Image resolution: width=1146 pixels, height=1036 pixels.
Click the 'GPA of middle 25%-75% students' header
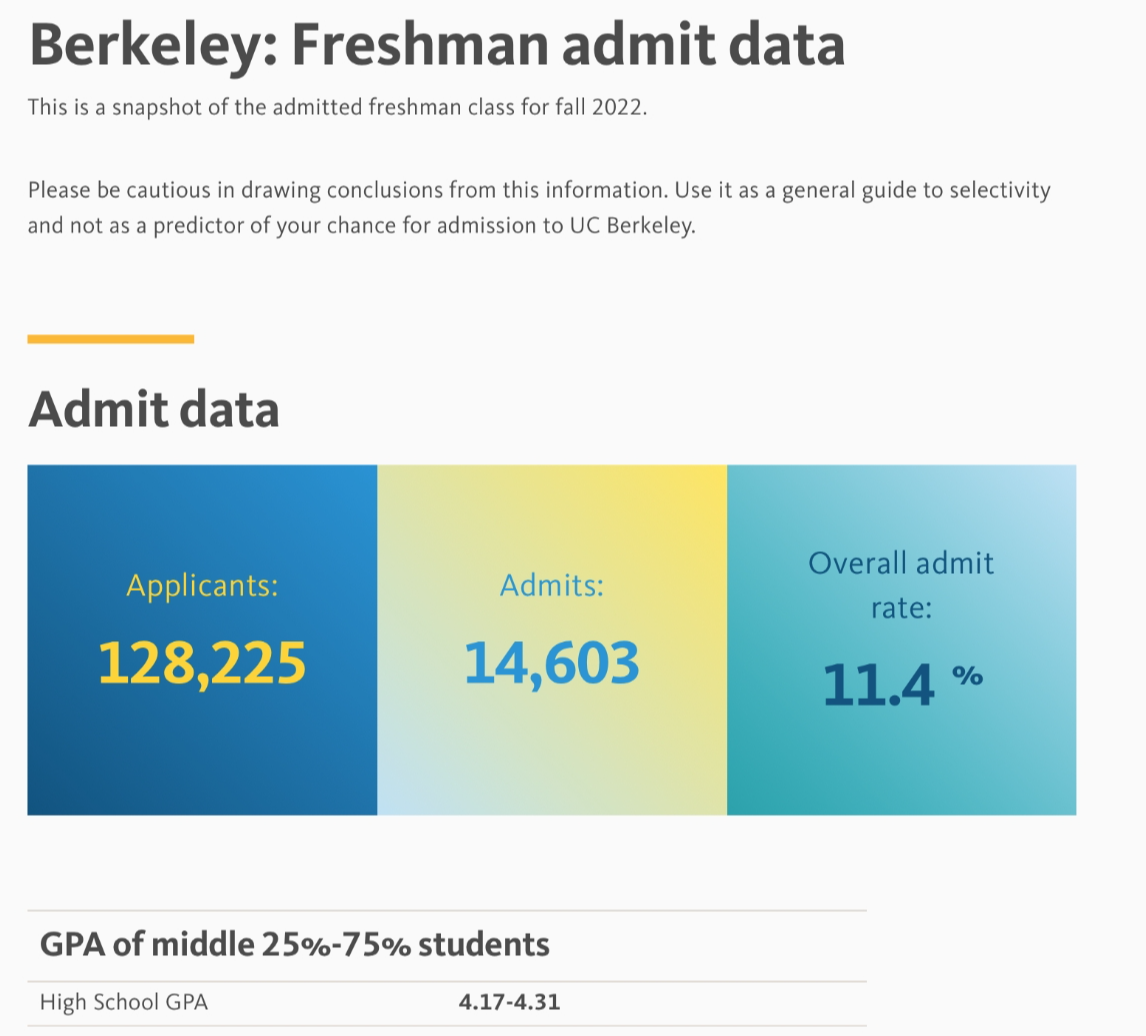pyautogui.click(x=294, y=944)
